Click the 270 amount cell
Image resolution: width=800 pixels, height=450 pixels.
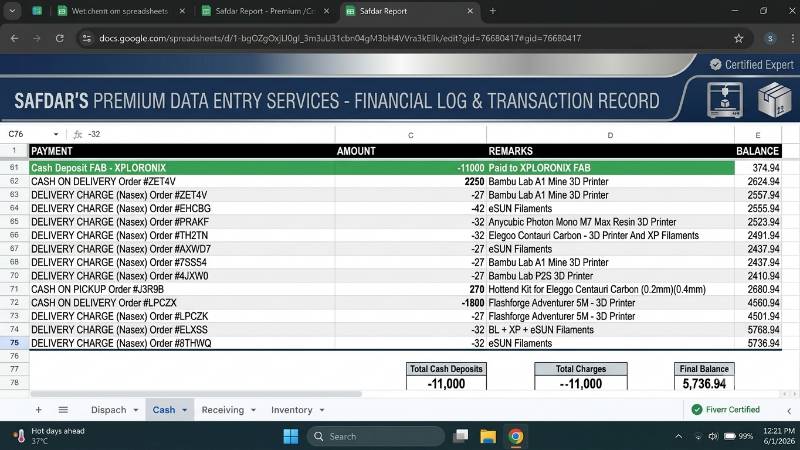(411, 289)
